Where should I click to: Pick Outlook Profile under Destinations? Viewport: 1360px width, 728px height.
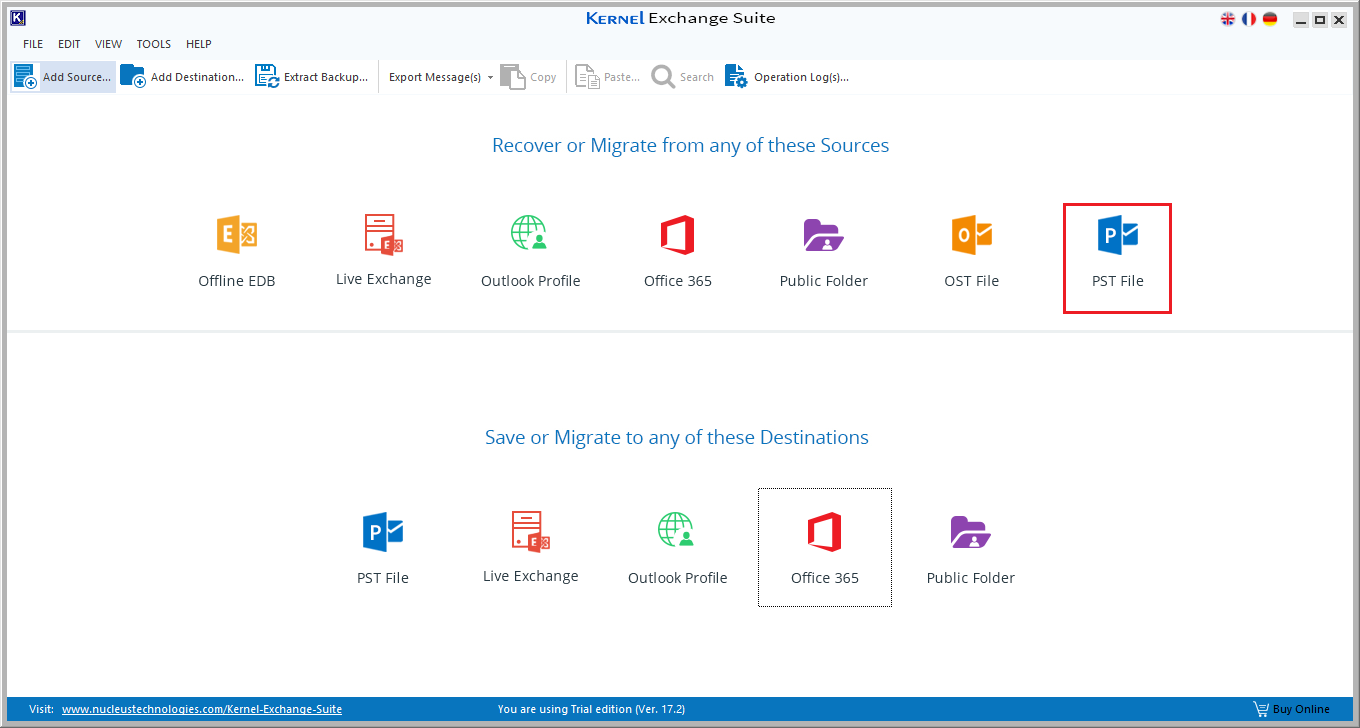[677, 549]
